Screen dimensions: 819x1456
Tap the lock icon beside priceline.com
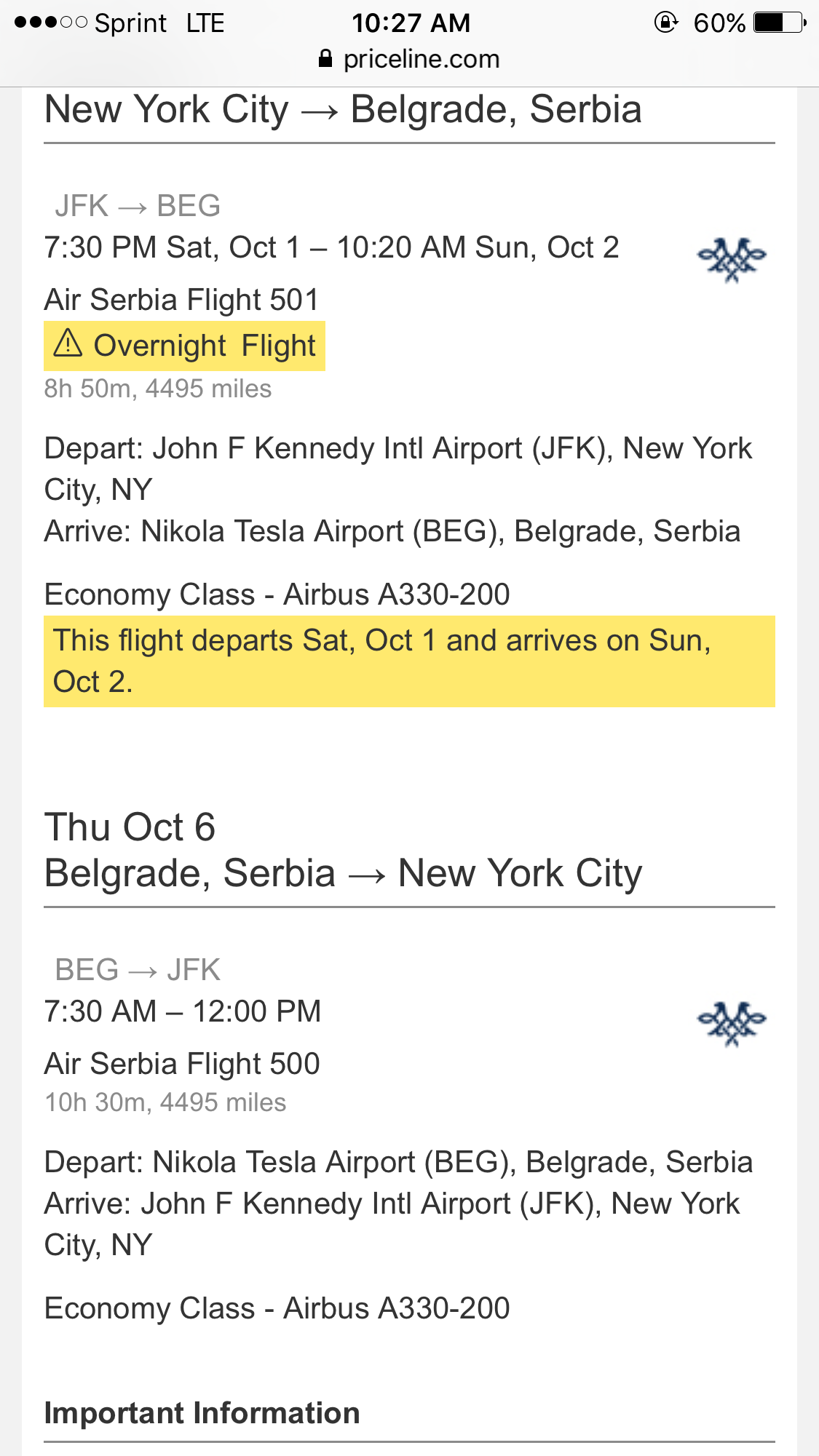click(x=325, y=59)
